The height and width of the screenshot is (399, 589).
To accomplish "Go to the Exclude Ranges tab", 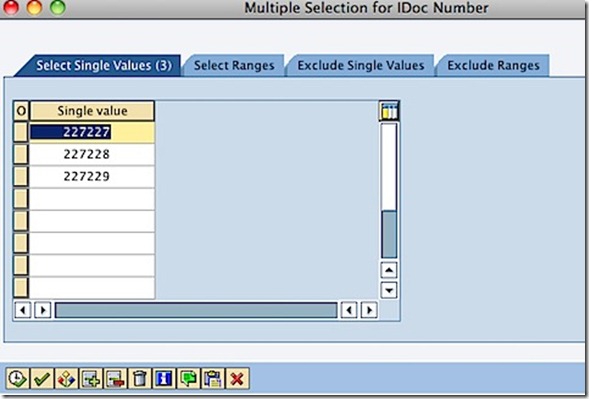I will click(x=493, y=65).
